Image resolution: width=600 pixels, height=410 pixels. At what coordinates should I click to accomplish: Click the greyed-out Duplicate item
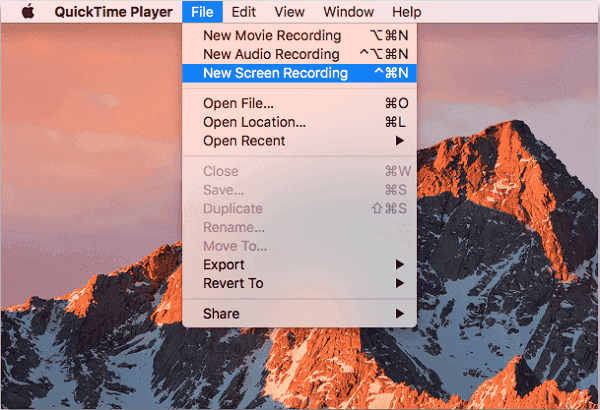(299, 209)
